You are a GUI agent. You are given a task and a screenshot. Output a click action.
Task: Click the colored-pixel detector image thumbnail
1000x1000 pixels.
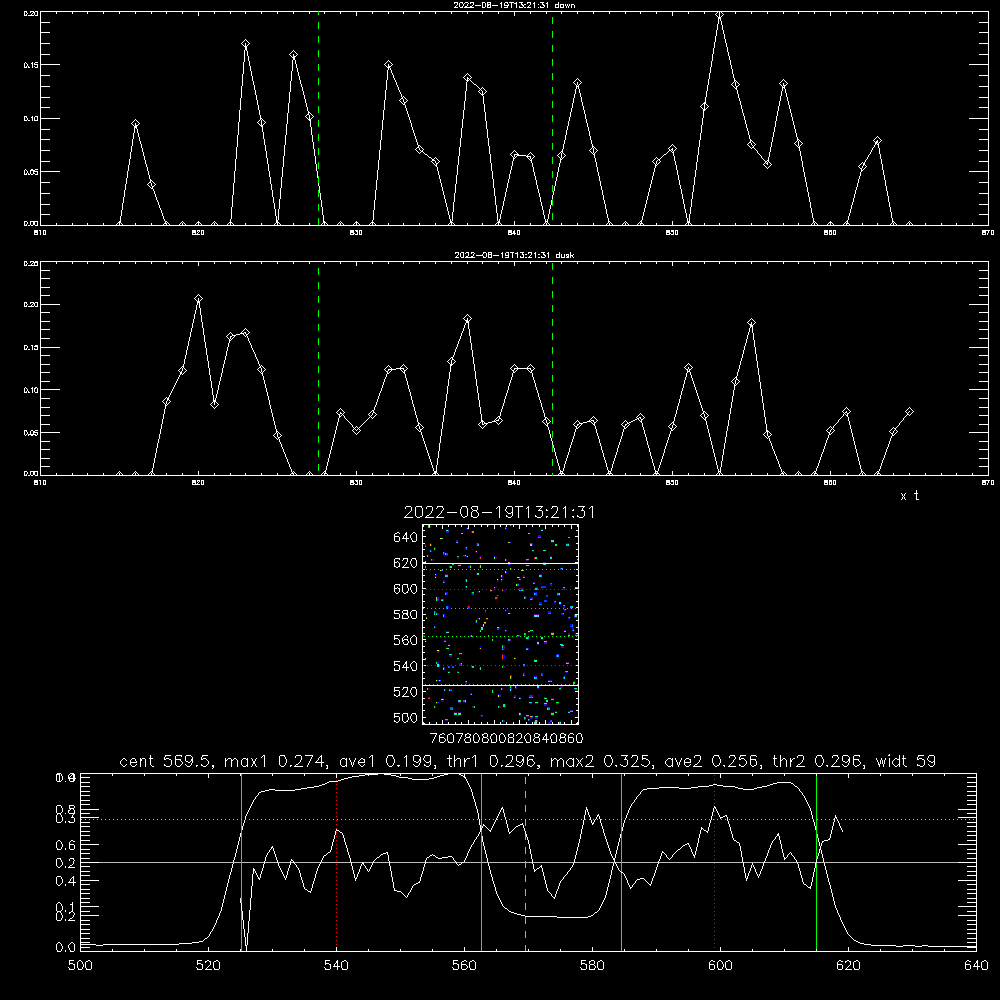click(x=501, y=624)
